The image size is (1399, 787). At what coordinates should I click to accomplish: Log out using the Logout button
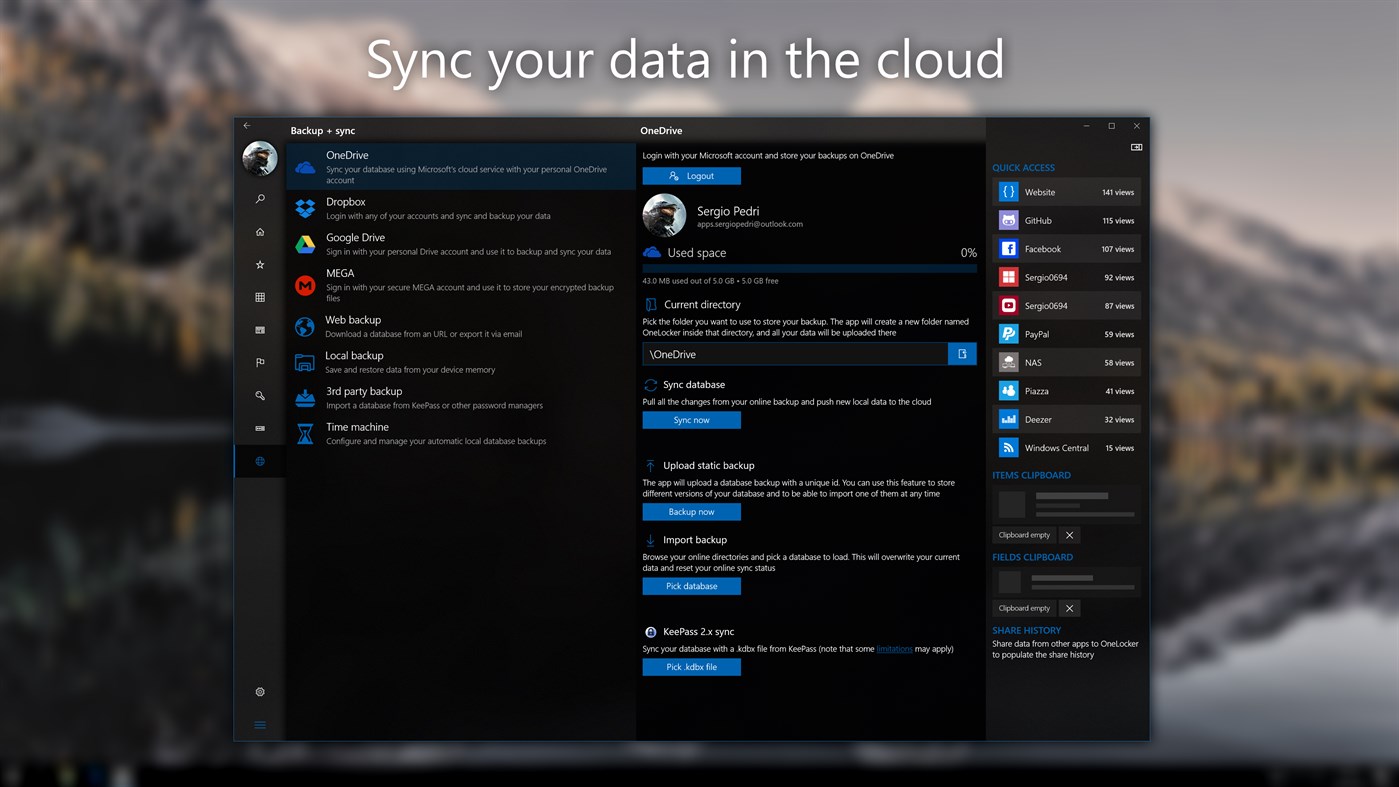tap(691, 176)
